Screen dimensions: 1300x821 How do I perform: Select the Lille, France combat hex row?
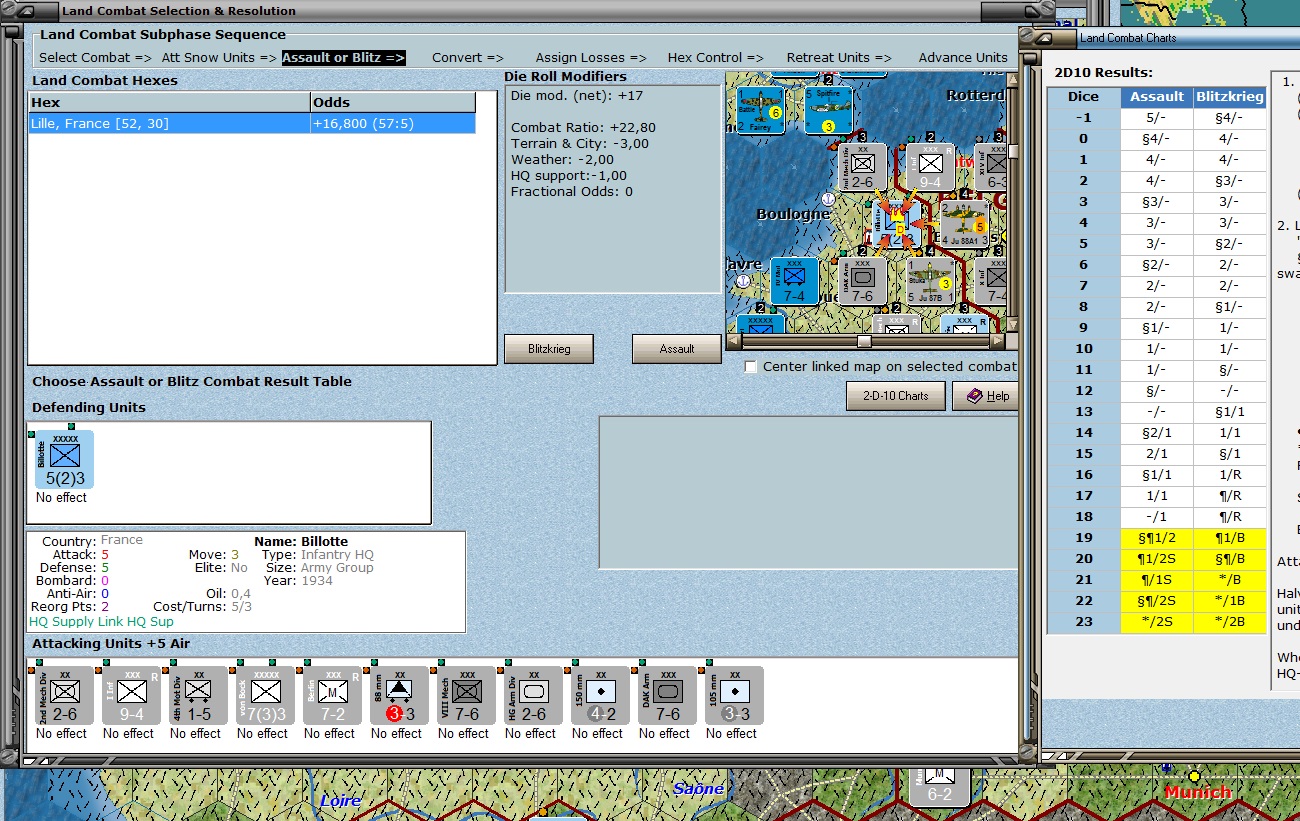[252, 123]
